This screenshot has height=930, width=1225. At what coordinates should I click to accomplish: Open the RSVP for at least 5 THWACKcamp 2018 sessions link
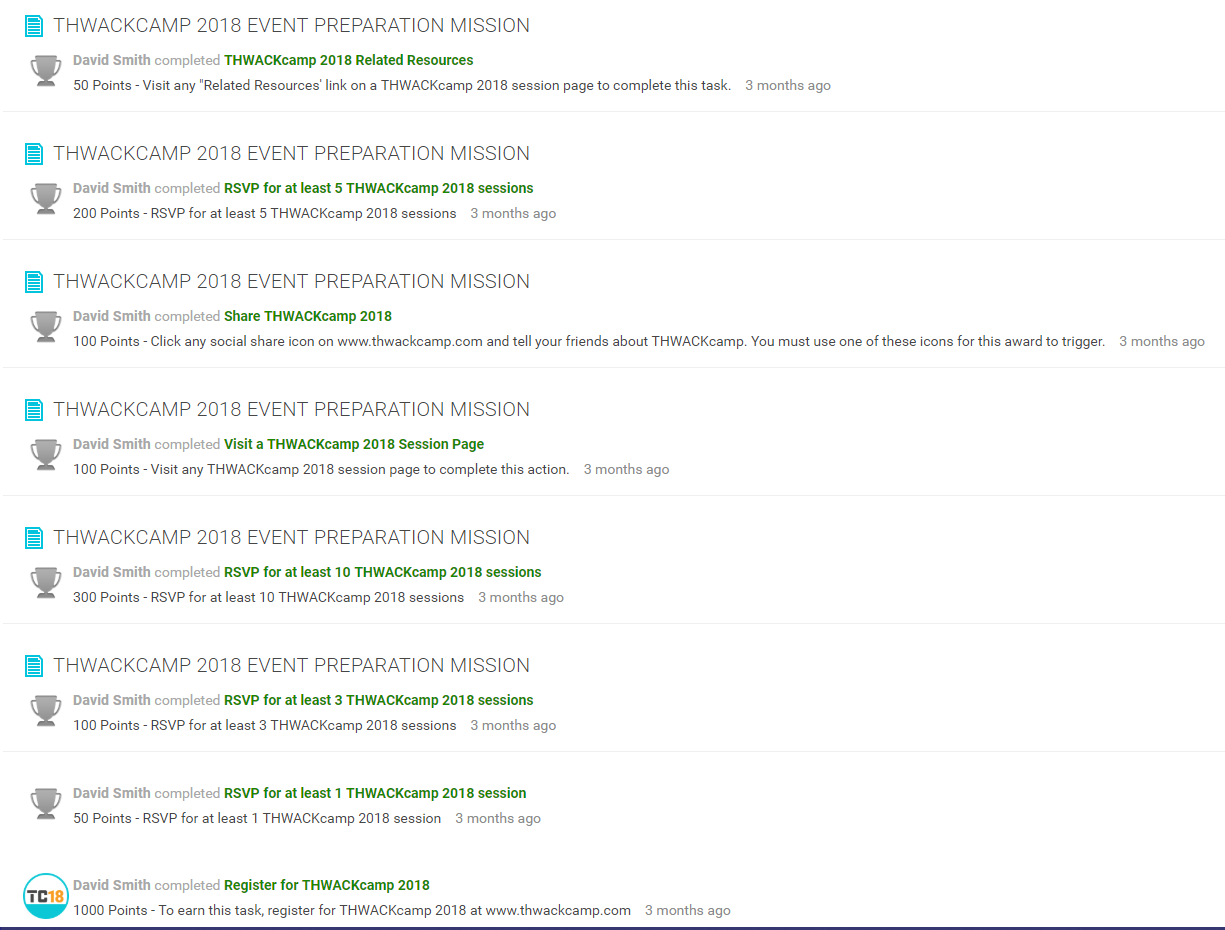(379, 188)
